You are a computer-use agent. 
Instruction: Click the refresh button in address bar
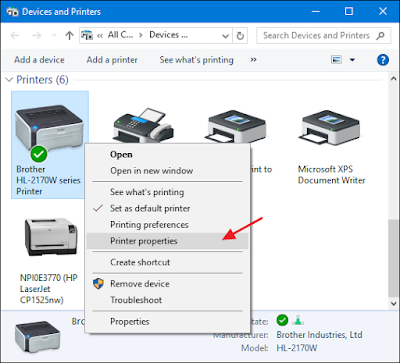click(x=240, y=36)
